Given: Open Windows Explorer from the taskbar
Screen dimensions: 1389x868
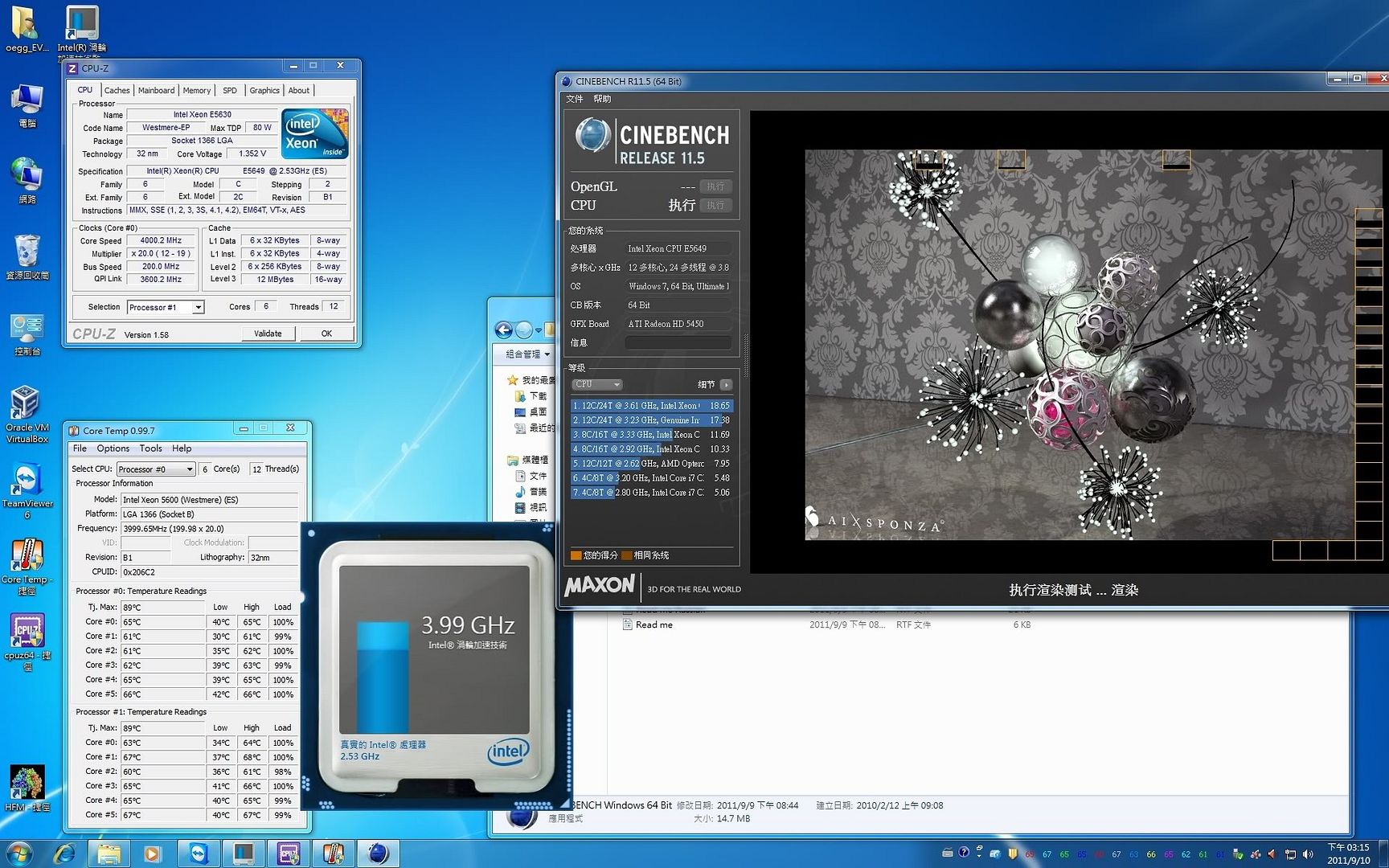Looking at the screenshot, I should pyautogui.click(x=109, y=854).
